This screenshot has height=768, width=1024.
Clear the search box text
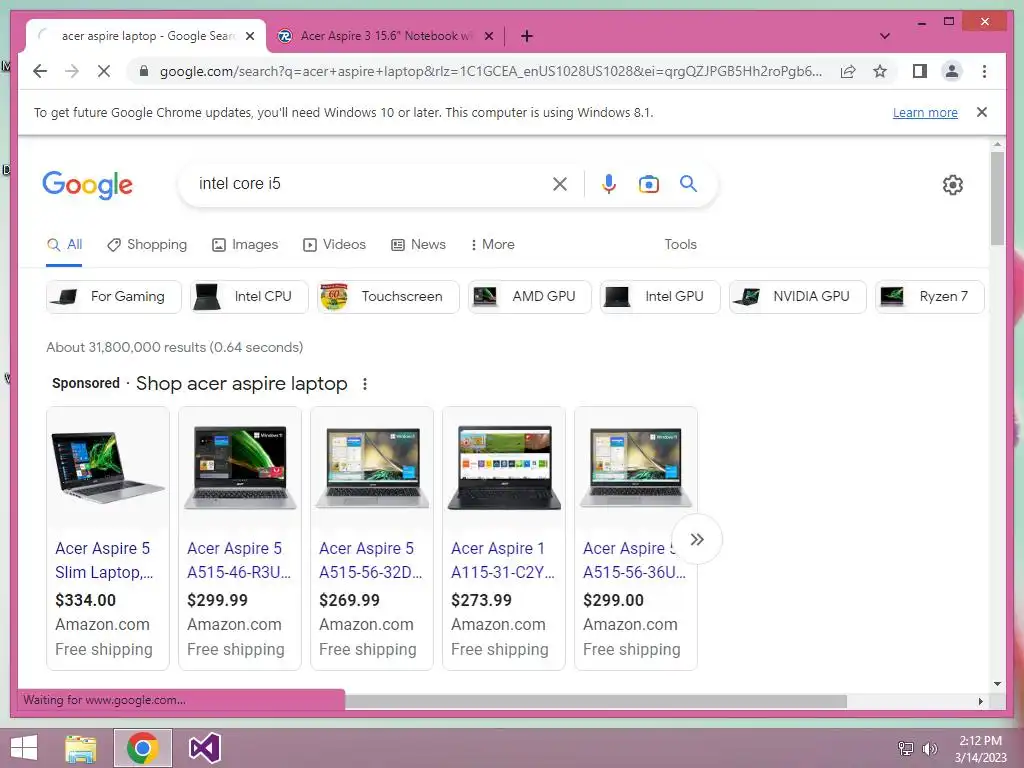click(x=560, y=184)
